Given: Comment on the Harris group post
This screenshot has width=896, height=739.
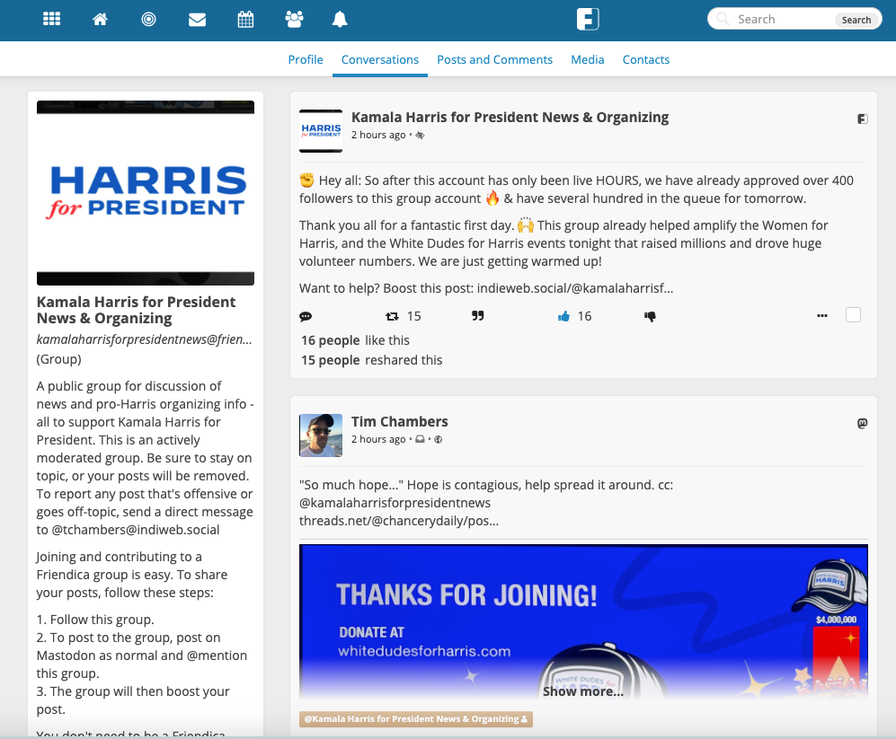Looking at the screenshot, I should (306, 316).
